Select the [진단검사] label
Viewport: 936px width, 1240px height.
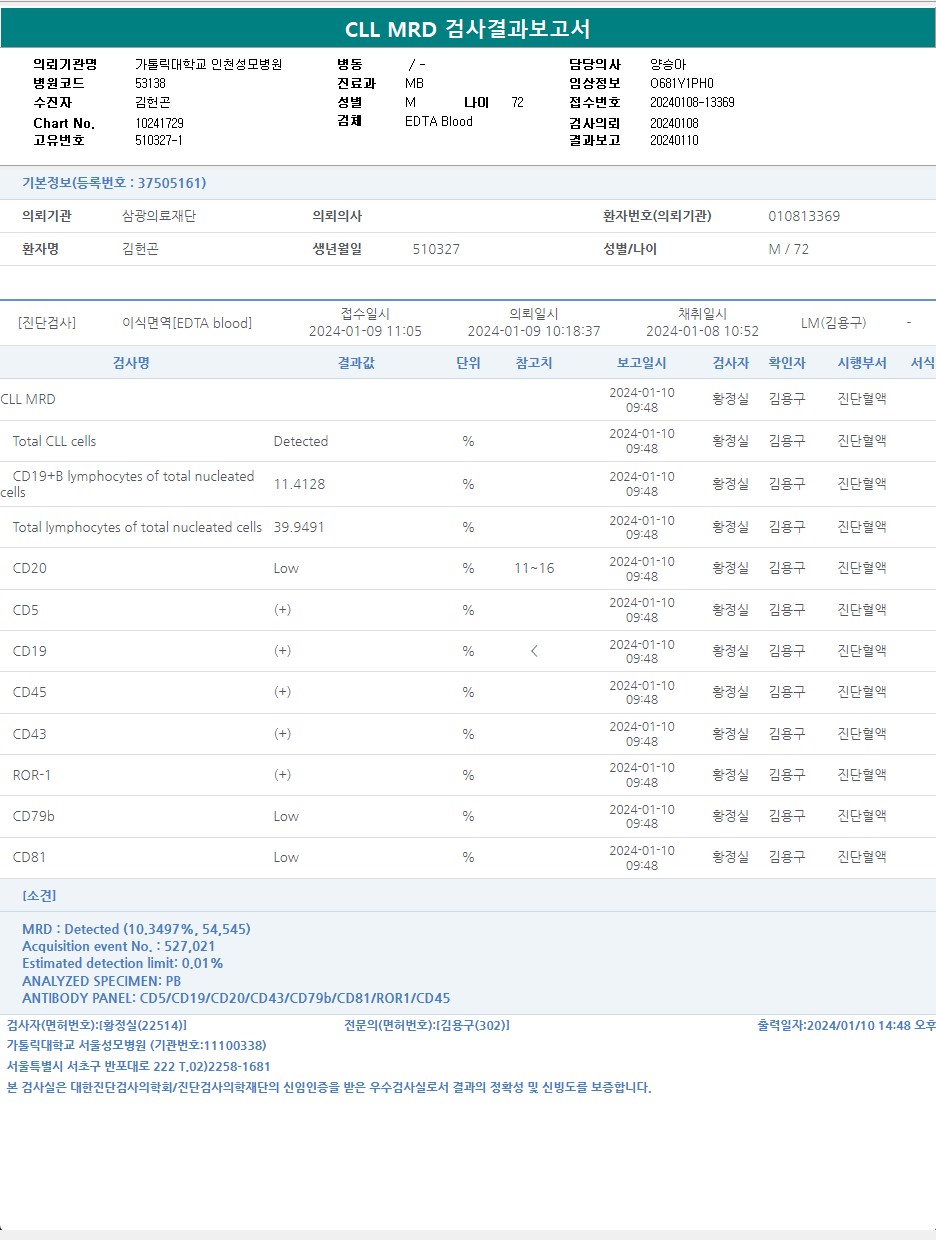coord(47,323)
